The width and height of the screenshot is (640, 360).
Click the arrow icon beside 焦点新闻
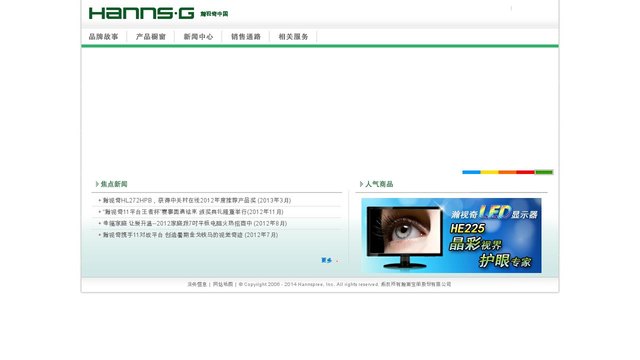pyautogui.click(x=97, y=184)
